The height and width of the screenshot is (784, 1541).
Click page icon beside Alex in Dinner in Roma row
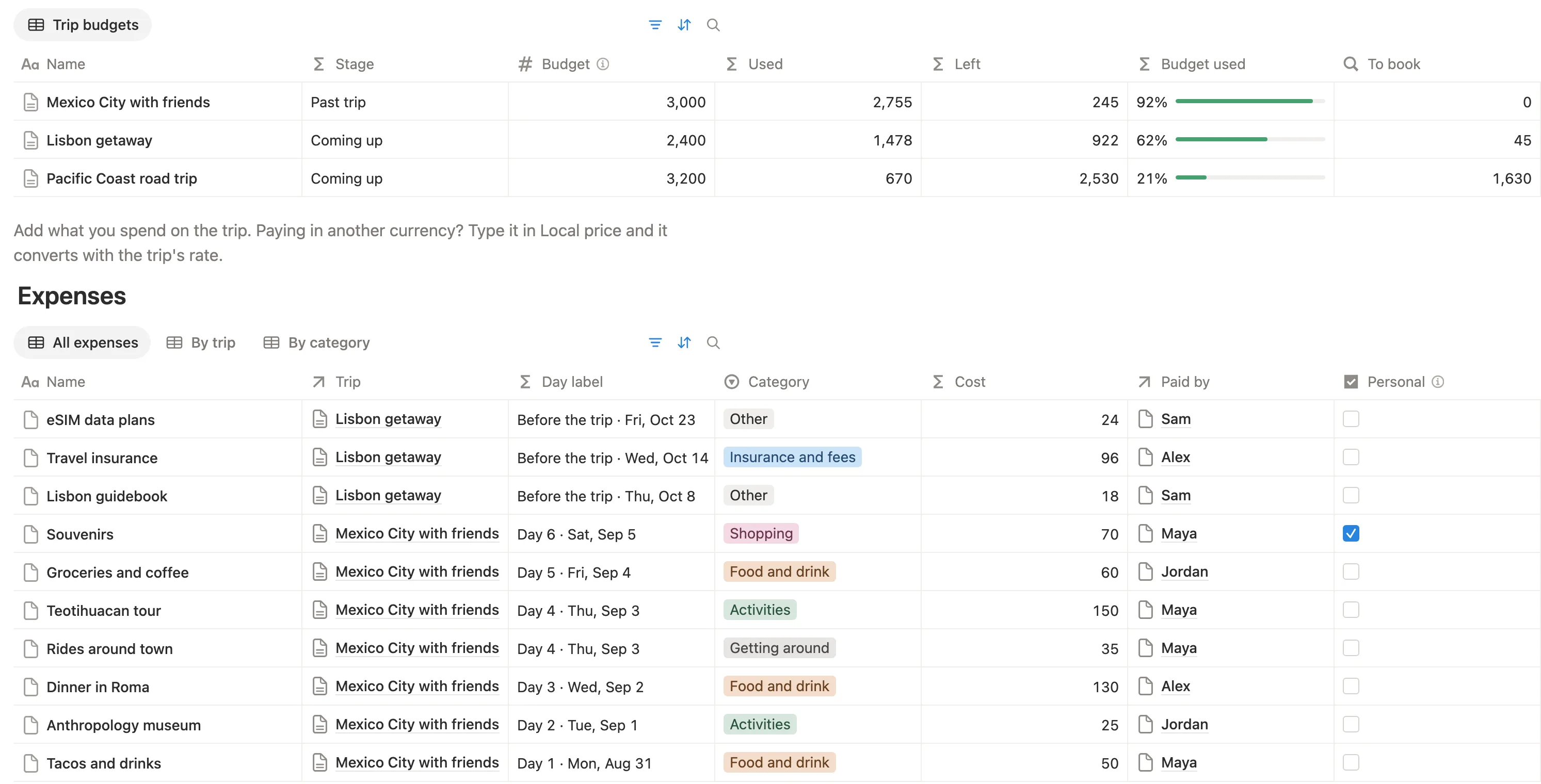(1145, 687)
